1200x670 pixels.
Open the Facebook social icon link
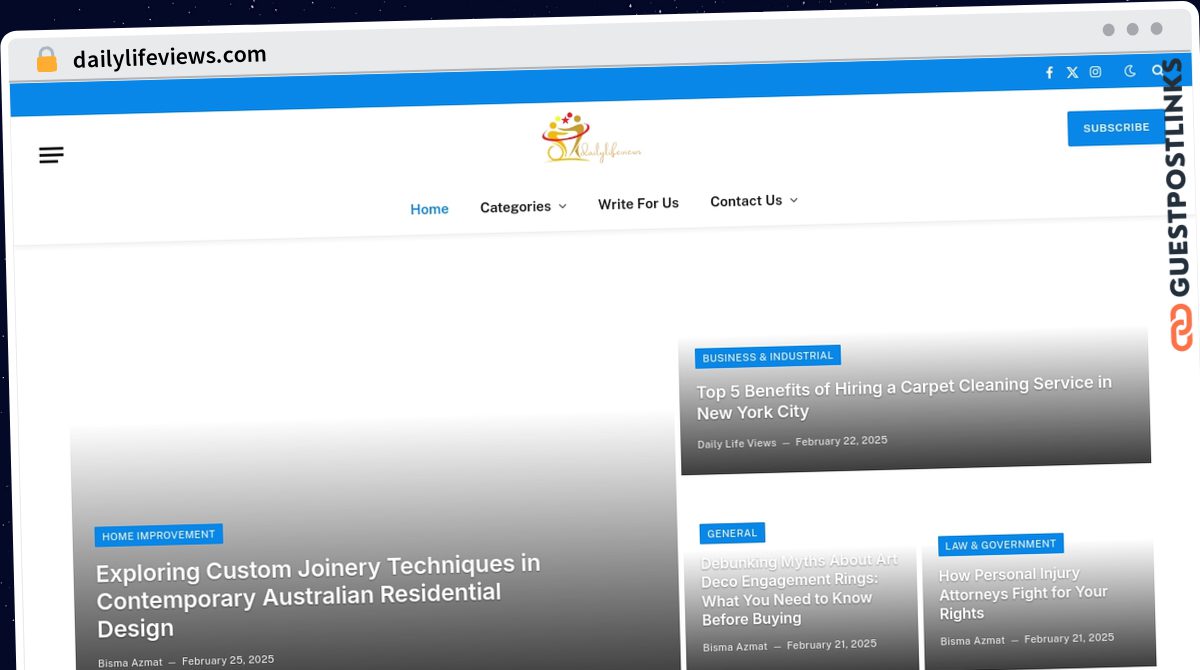(x=1049, y=73)
